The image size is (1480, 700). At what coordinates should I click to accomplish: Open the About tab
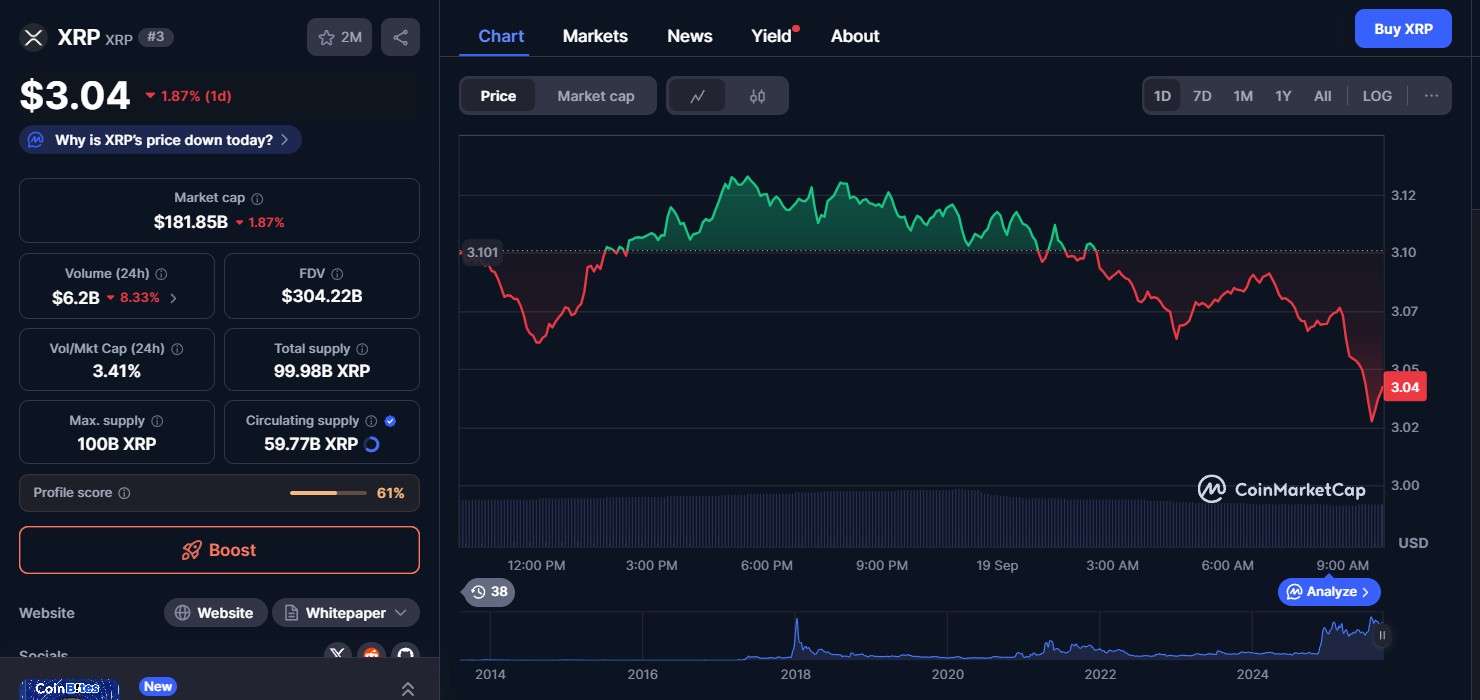(855, 36)
